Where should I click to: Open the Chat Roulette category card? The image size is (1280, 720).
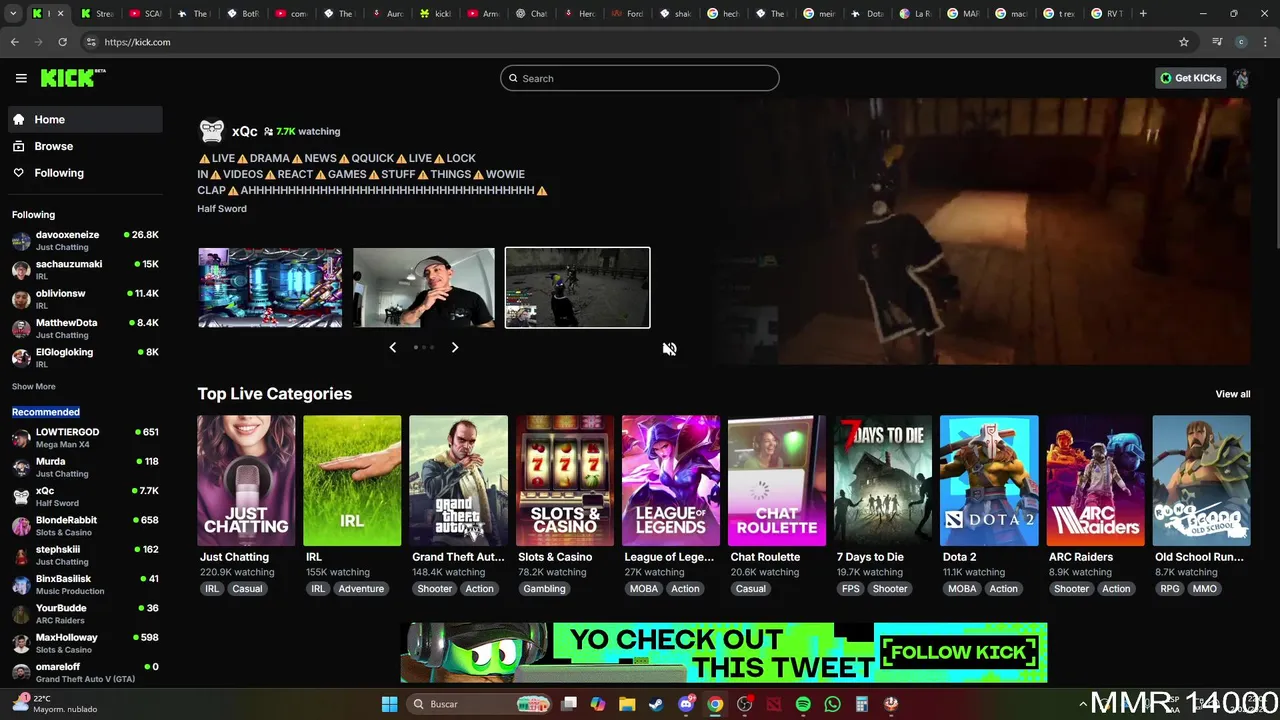coord(777,481)
